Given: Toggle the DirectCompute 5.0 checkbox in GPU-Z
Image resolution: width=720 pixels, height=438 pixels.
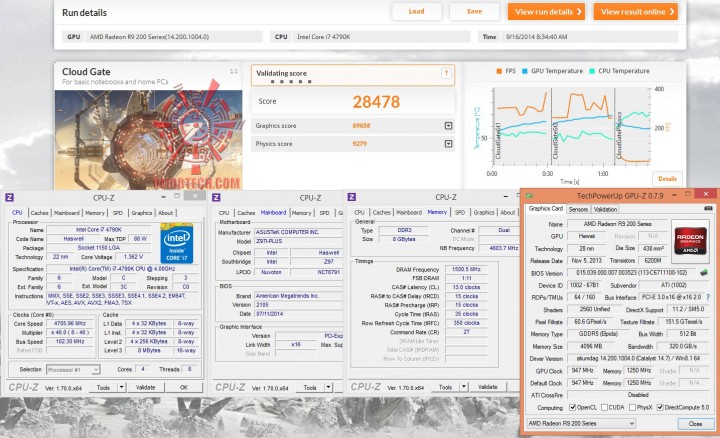Looking at the screenshot, I should point(660,407).
